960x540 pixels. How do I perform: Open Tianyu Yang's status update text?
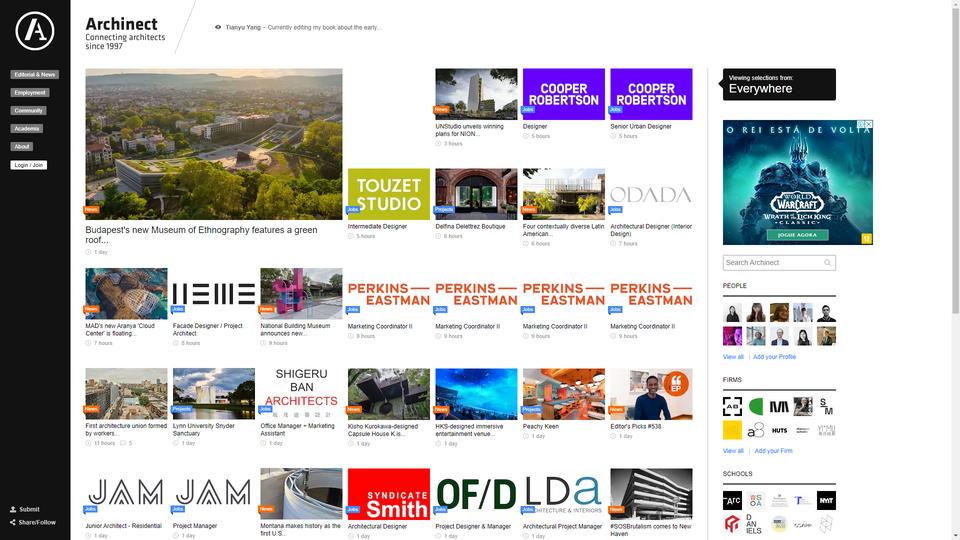pos(324,28)
